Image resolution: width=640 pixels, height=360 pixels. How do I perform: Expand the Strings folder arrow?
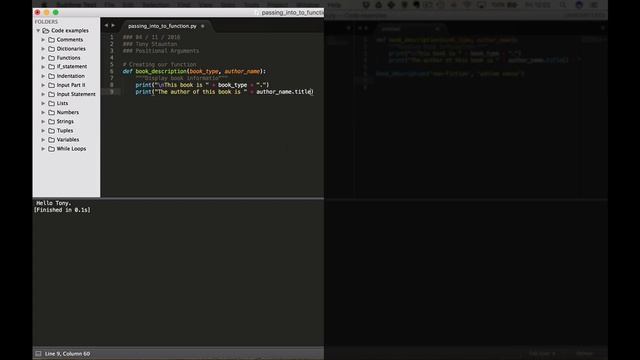coord(43,122)
